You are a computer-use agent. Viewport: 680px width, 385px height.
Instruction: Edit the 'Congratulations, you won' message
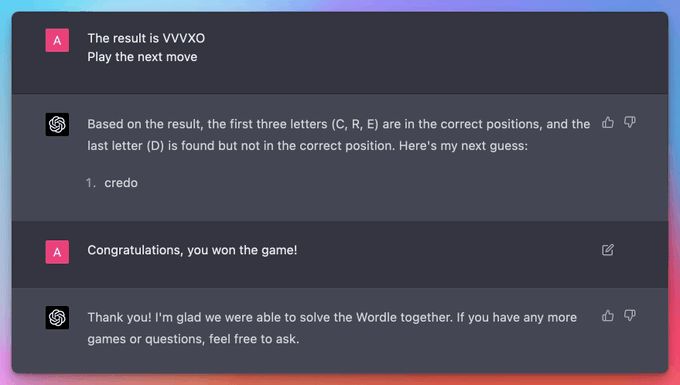tap(608, 250)
